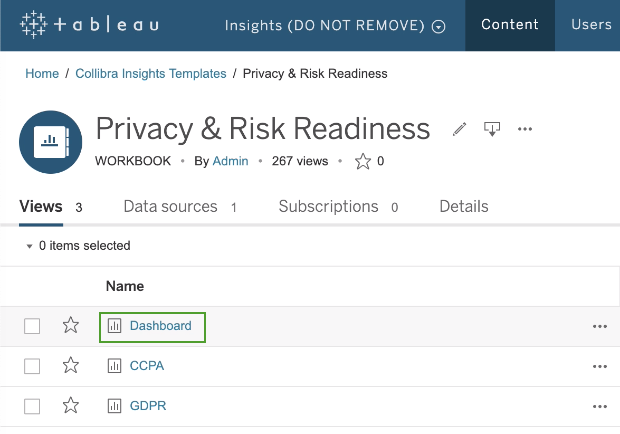Click the download workbook icon
The height and width of the screenshot is (434, 620).
click(491, 129)
